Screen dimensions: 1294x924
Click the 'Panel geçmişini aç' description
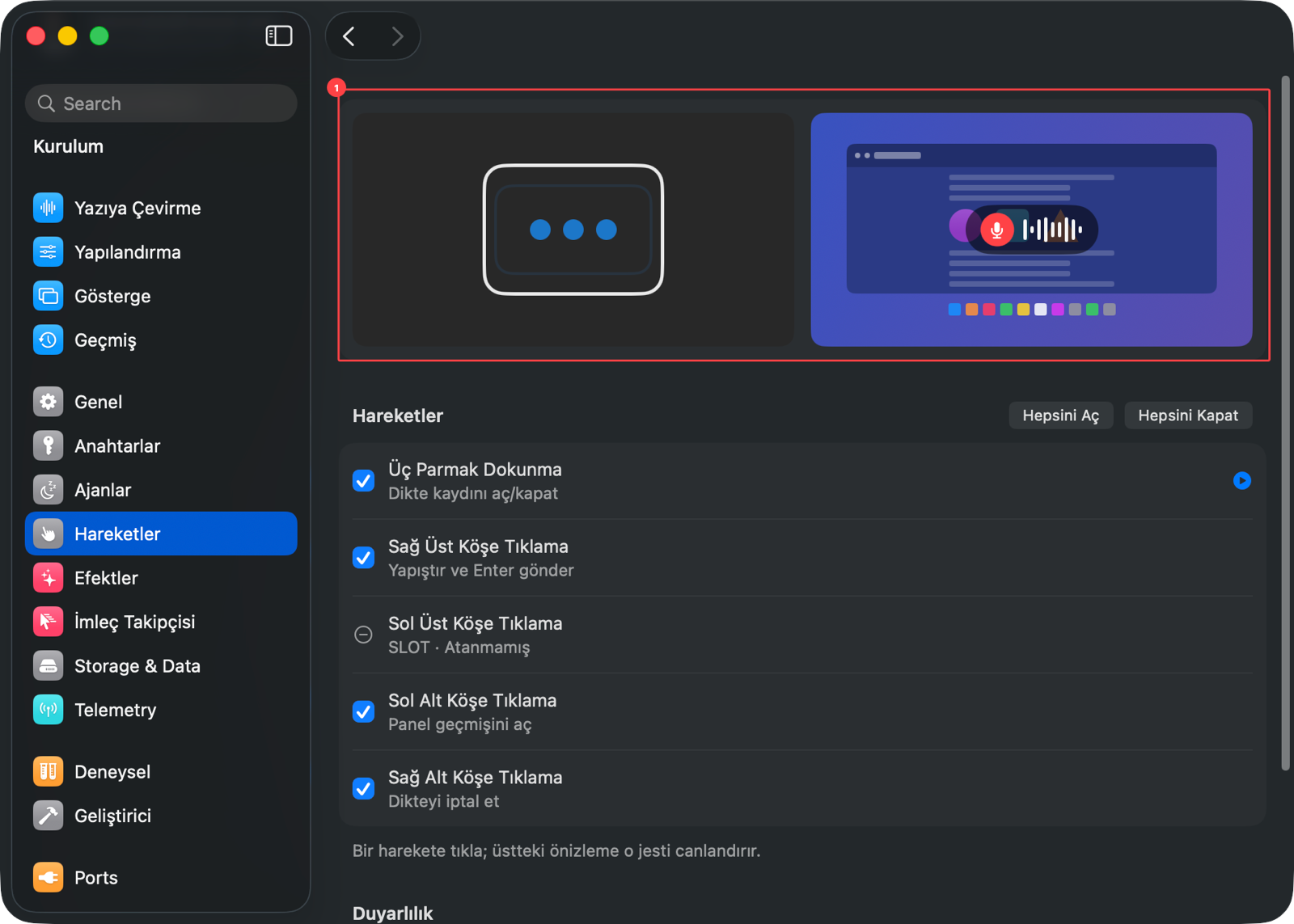(x=460, y=724)
